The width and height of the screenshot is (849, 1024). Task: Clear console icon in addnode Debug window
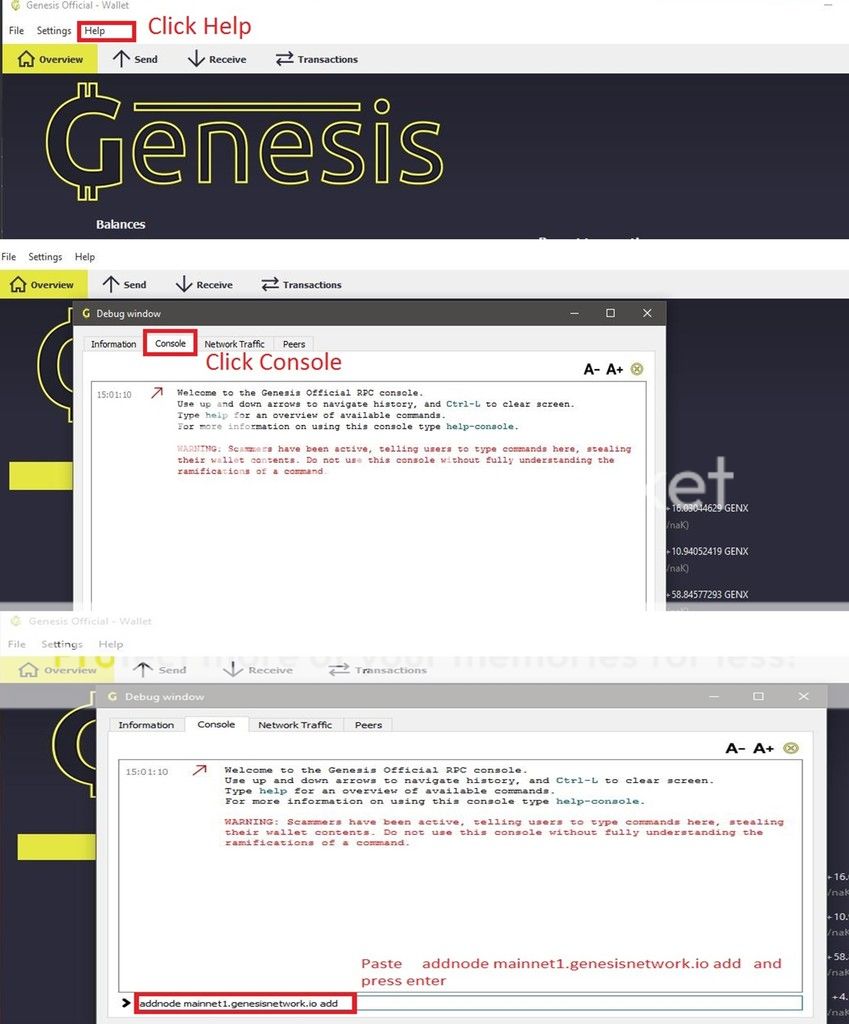pos(791,748)
